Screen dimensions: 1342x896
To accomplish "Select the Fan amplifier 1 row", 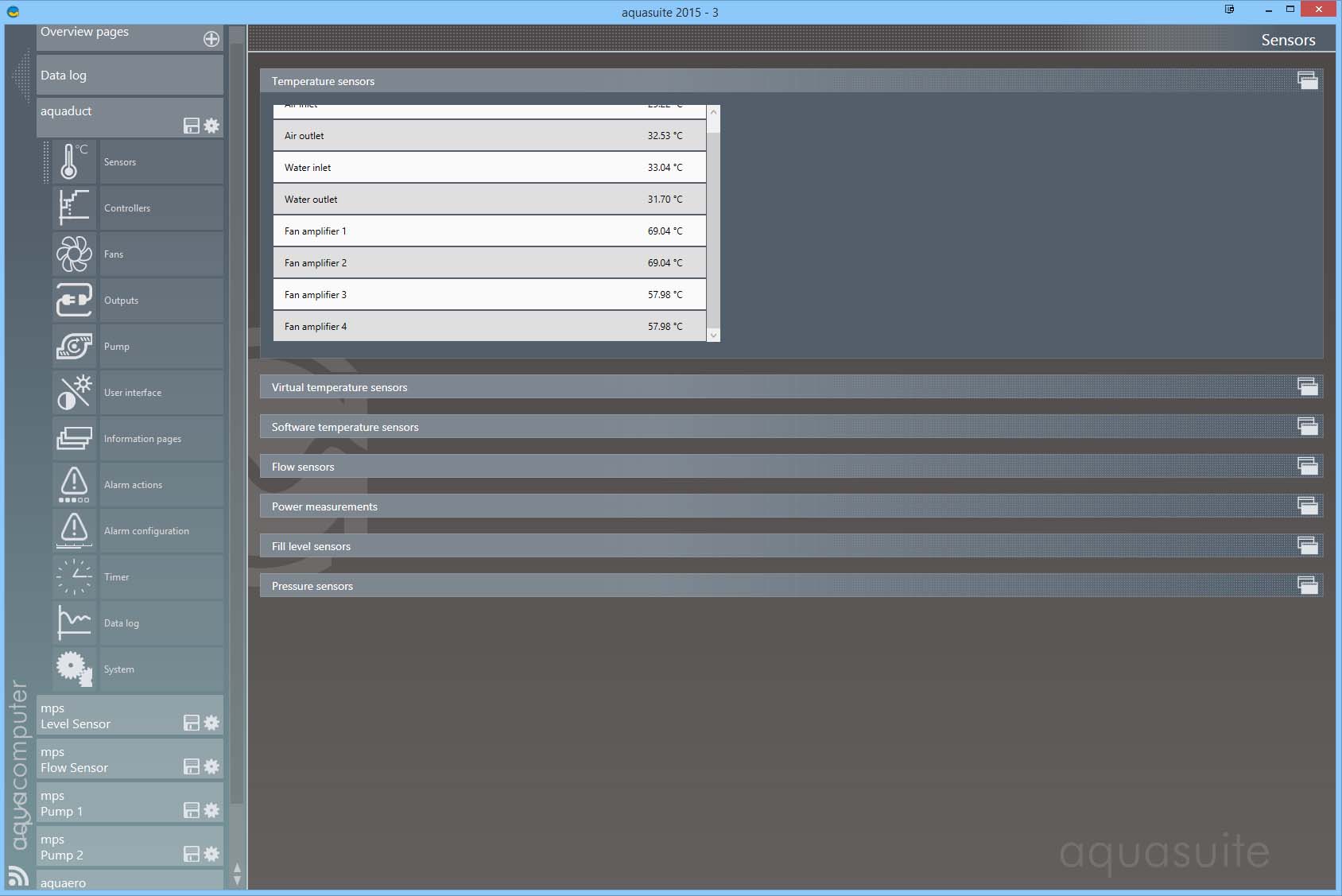I will click(490, 231).
